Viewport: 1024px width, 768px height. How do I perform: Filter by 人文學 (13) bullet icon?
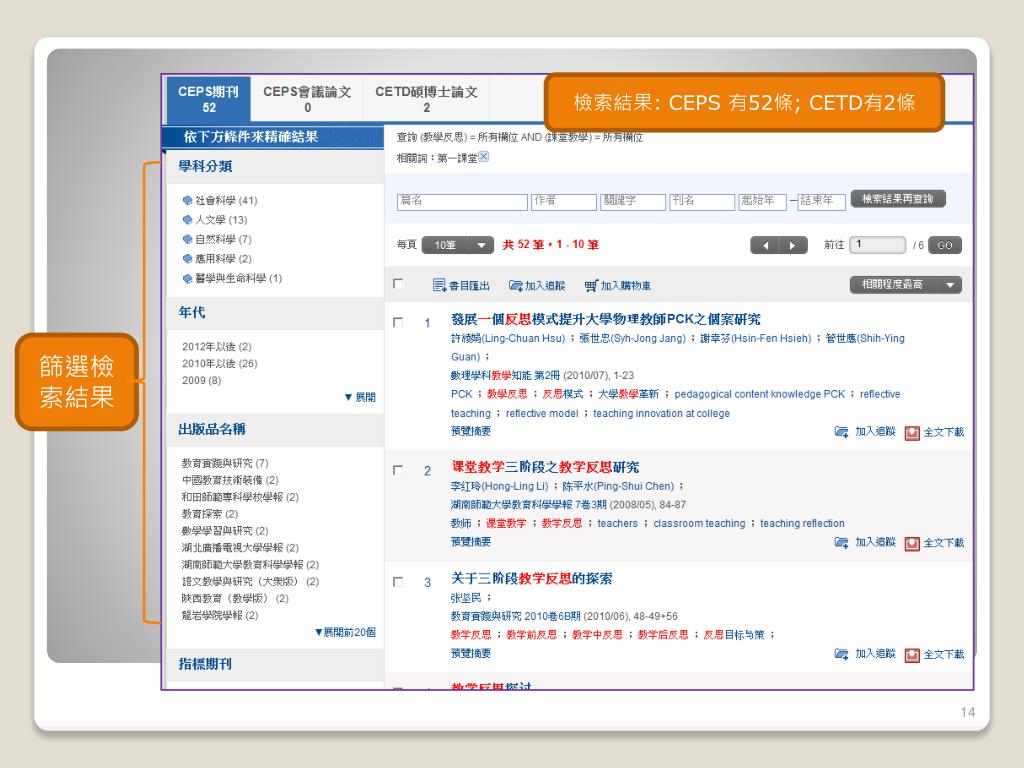point(187,220)
